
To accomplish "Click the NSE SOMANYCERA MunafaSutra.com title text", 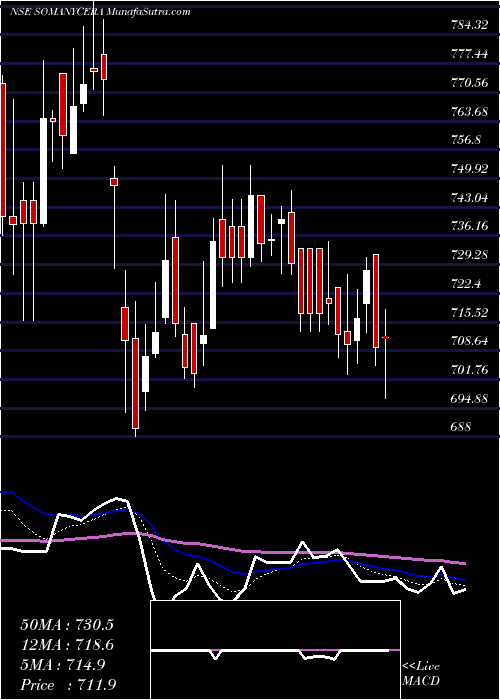I will coord(100,12).
